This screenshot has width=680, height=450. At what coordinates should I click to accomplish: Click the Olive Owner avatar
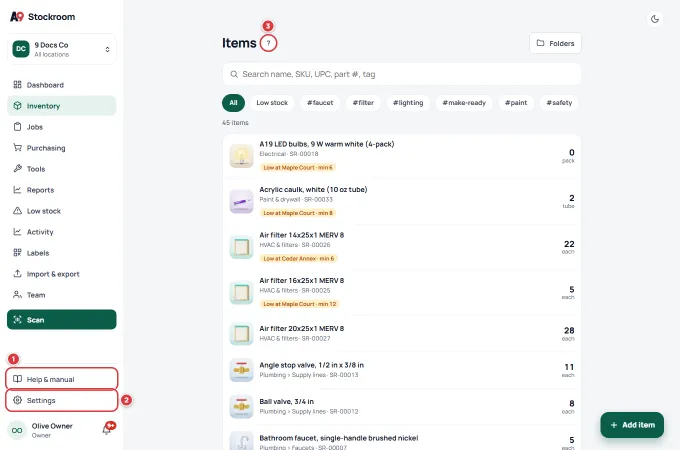17,430
